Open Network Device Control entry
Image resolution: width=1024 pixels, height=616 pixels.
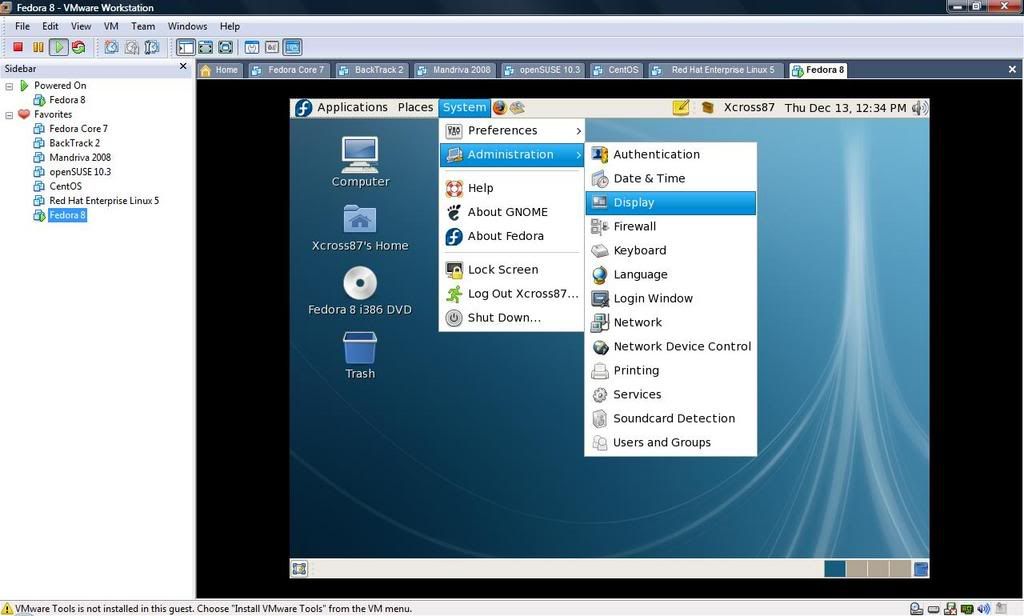pyautogui.click(x=671, y=346)
